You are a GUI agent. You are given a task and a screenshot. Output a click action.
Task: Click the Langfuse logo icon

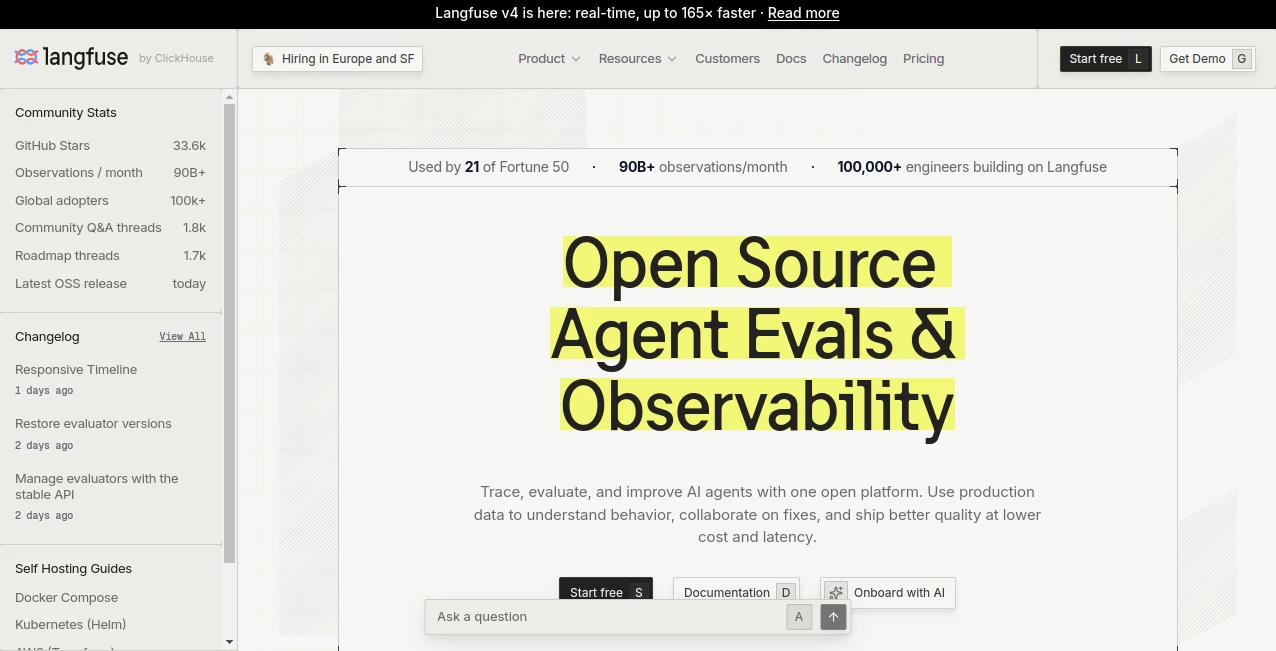(x=26, y=58)
